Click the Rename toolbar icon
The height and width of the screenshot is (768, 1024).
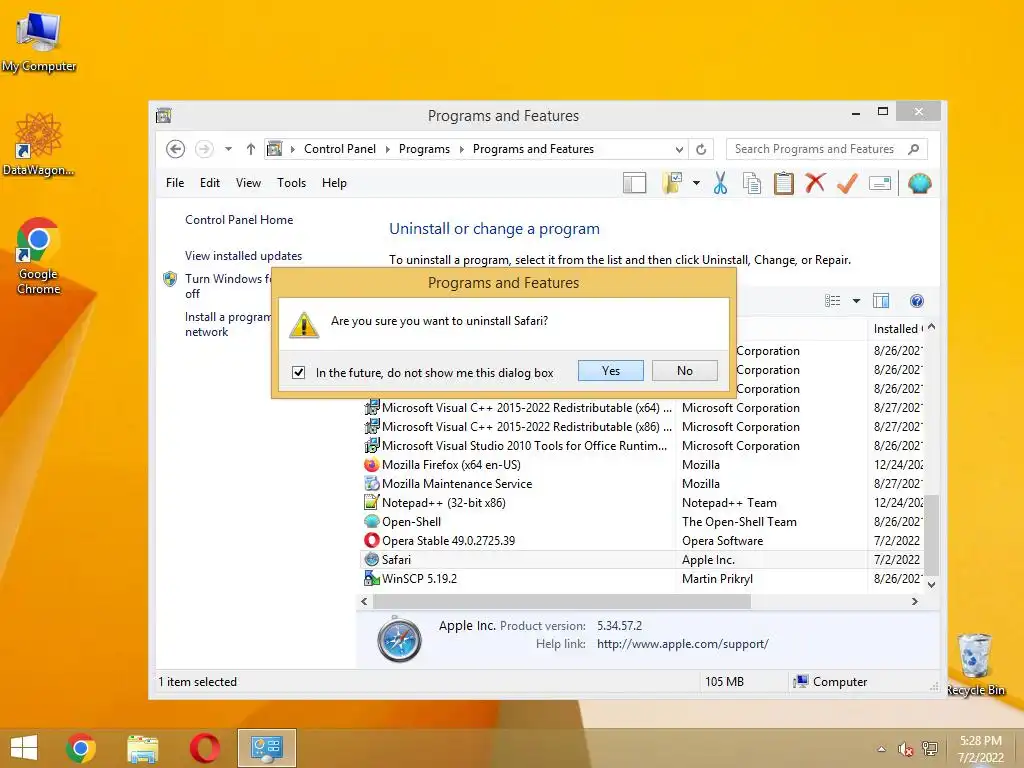click(880, 184)
